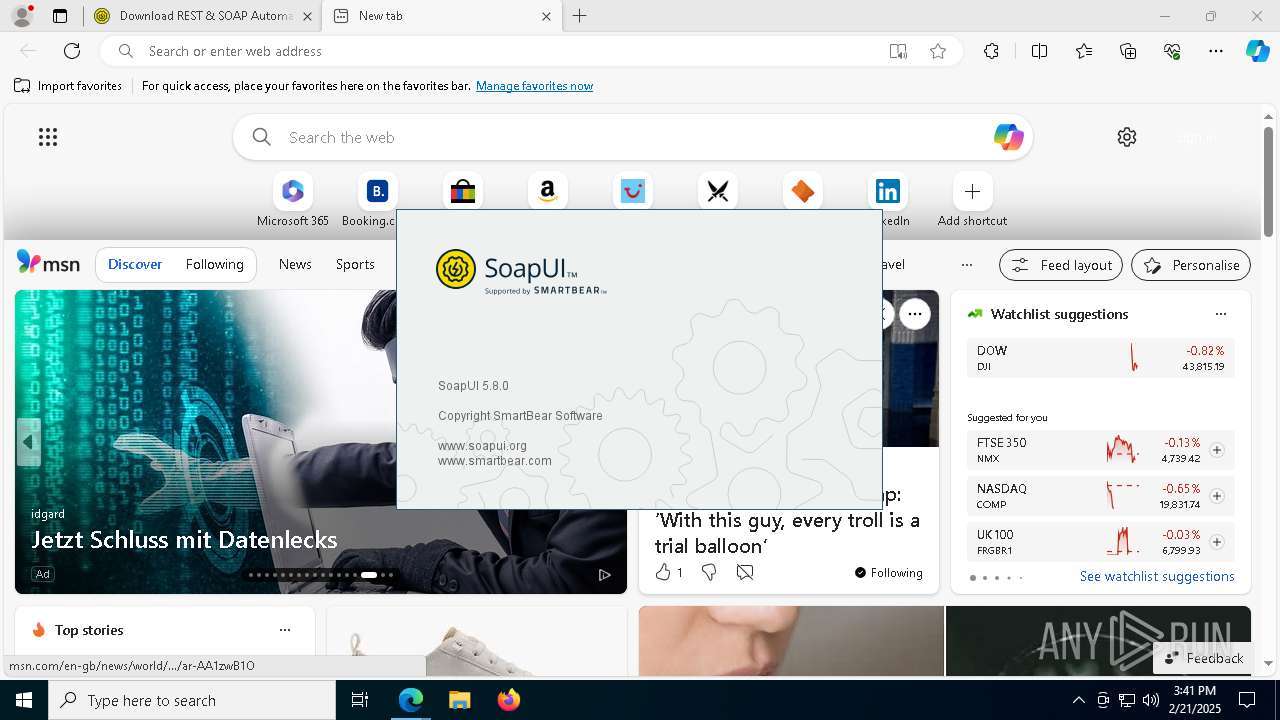This screenshot has width=1280, height=720.
Task: Open the apps grid launcher
Action: (x=48, y=137)
